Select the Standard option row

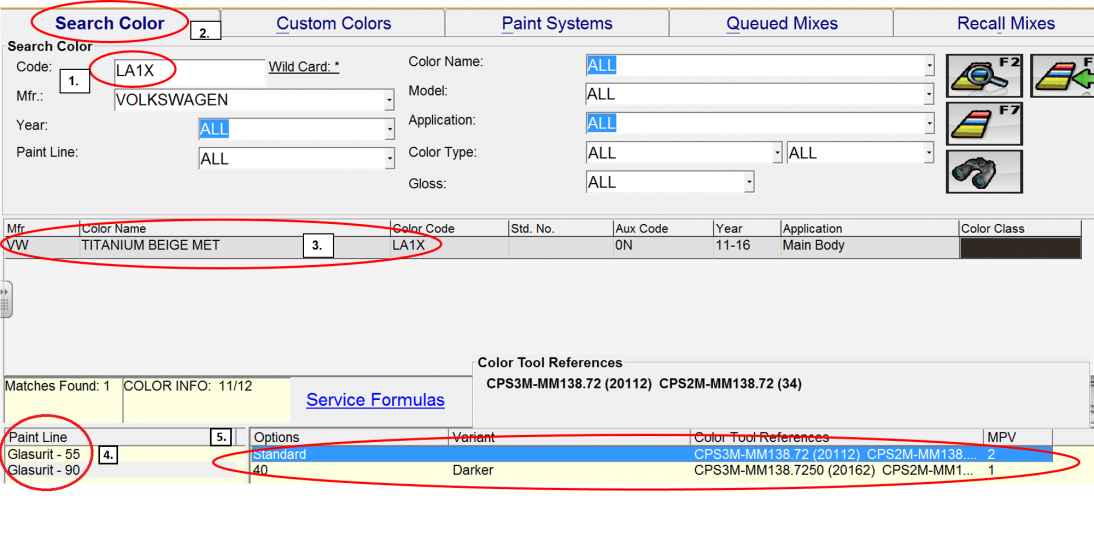click(x=652, y=454)
